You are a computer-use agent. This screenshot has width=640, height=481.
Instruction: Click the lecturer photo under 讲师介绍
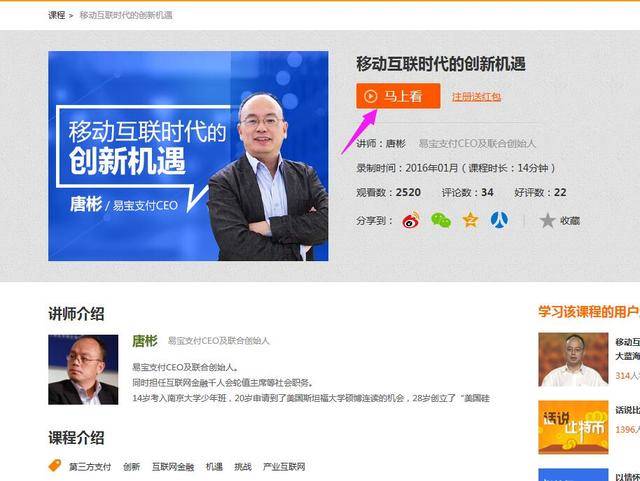coord(83,370)
